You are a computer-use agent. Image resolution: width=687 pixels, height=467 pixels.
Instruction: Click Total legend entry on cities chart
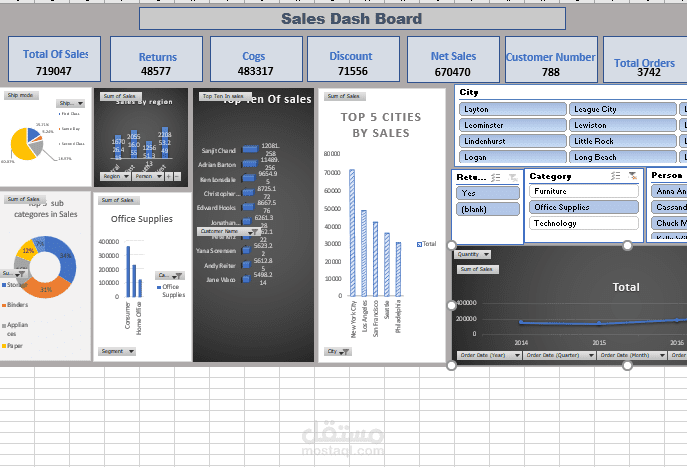[426, 244]
